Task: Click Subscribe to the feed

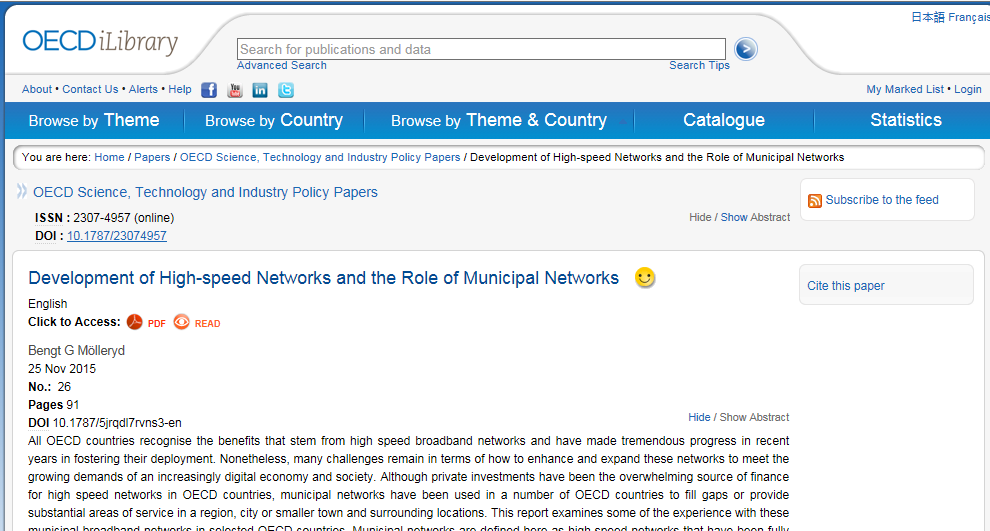Action: pyautogui.click(x=882, y=200)
